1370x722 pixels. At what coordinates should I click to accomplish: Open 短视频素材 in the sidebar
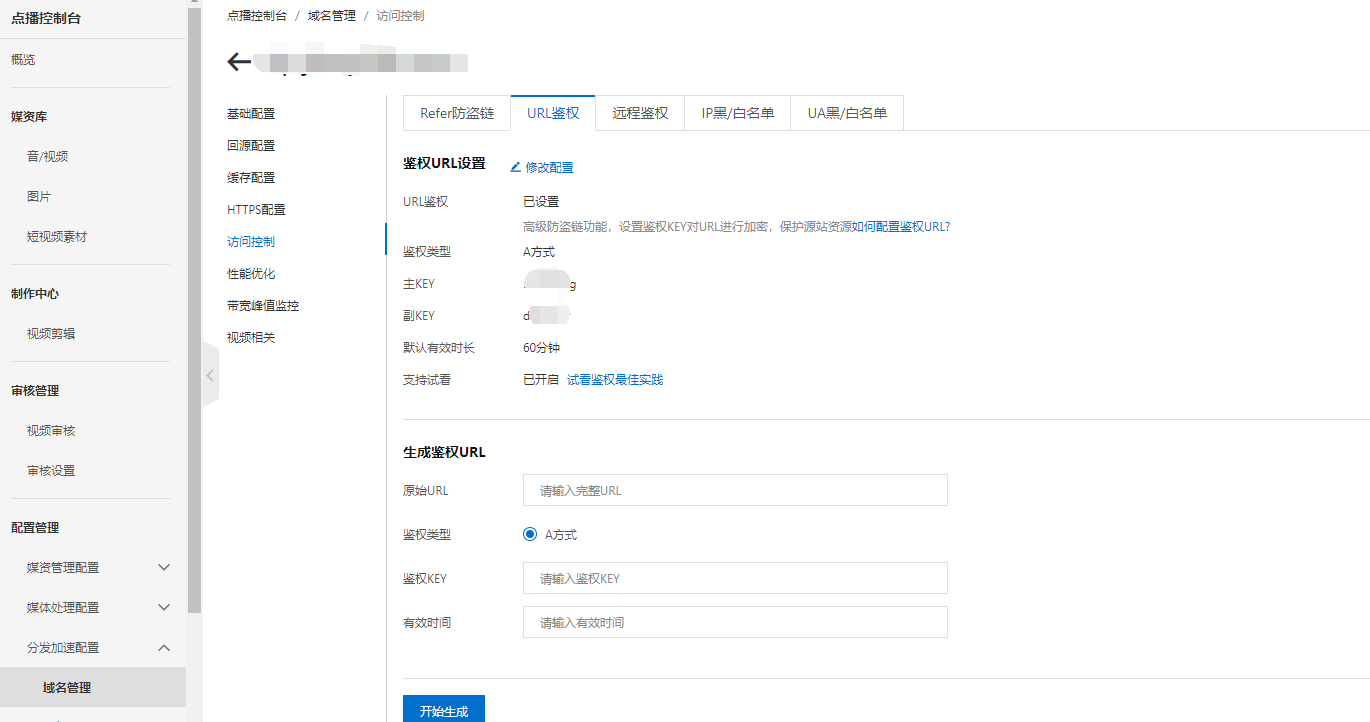57,236
